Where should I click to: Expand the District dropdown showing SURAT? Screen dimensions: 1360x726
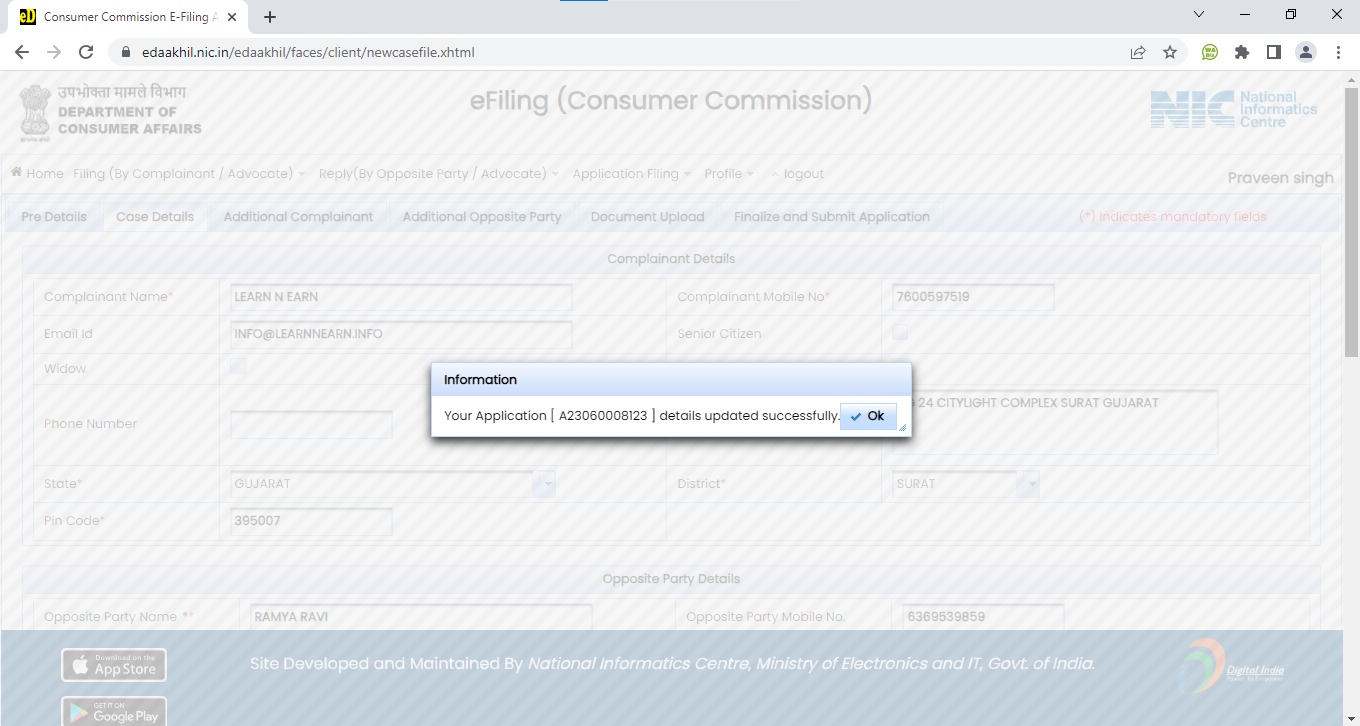(x=1030, y=484)
